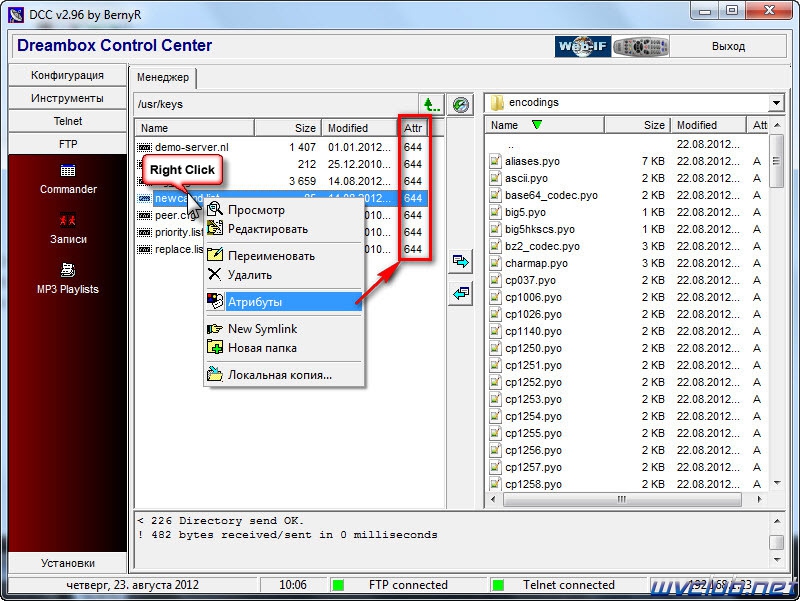Expand the encodings folder dropdown
Image resolution: width=800 pixels, height=601 pixels.
pyautogui.click(x=776, y=103)
